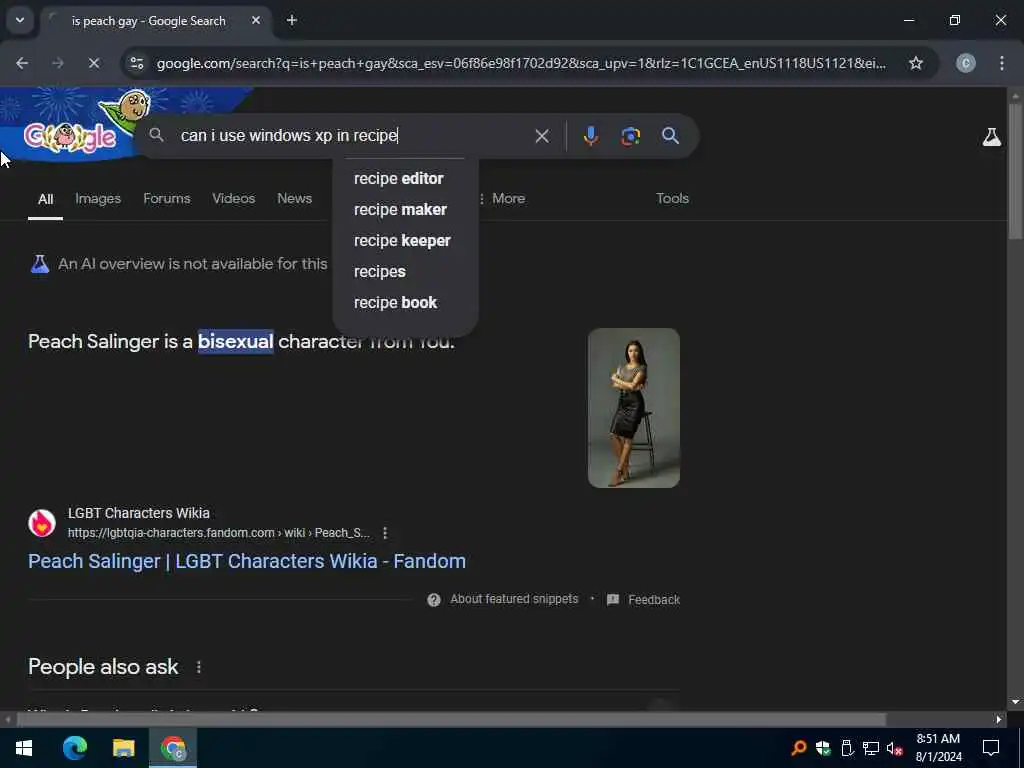Switch to News tab
Image resolution: width=1024 pixels, height=768 pixels.
295,199
